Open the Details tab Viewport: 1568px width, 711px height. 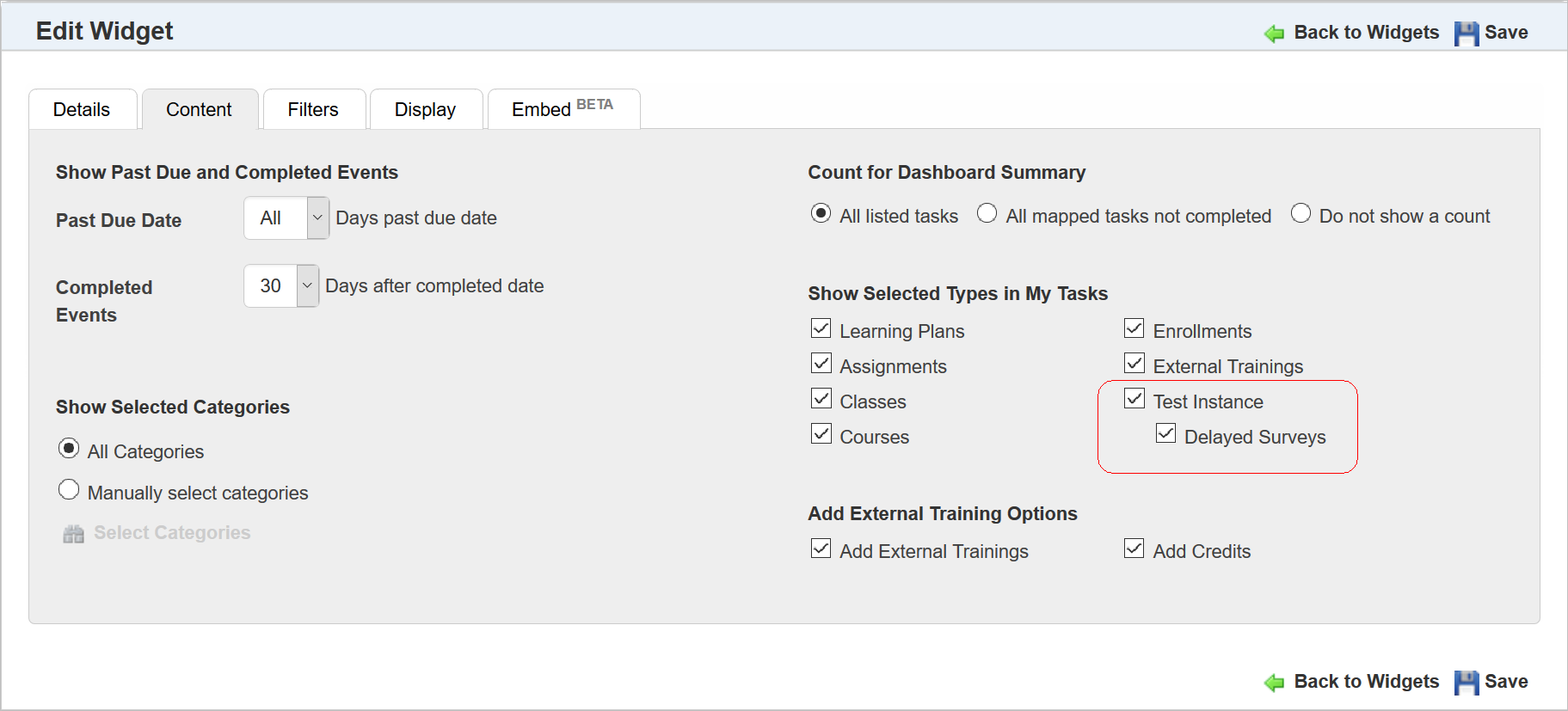tap(82, 110)
